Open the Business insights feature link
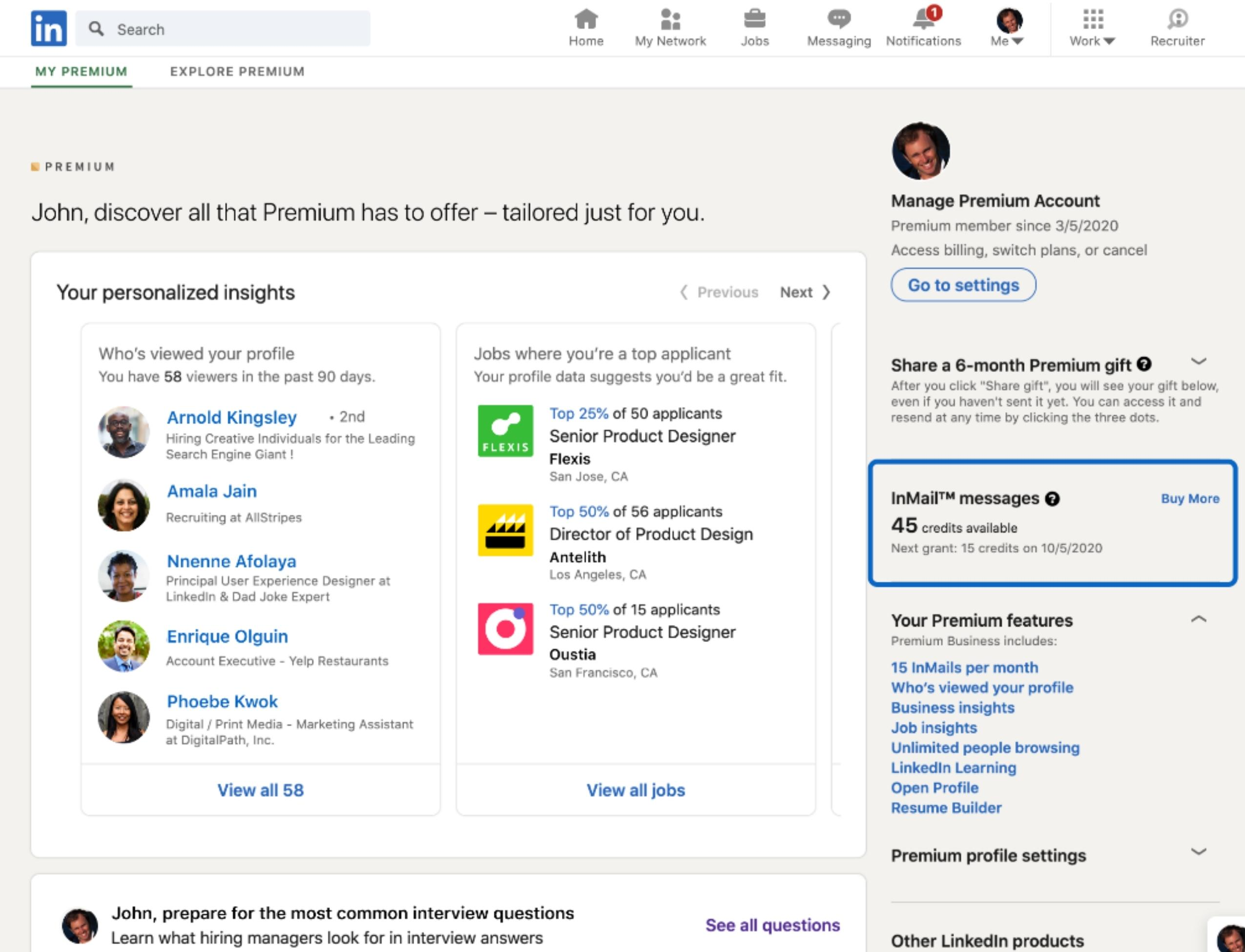The width and height of the screenshot is (1245, 952). click(x=953, y=707)
